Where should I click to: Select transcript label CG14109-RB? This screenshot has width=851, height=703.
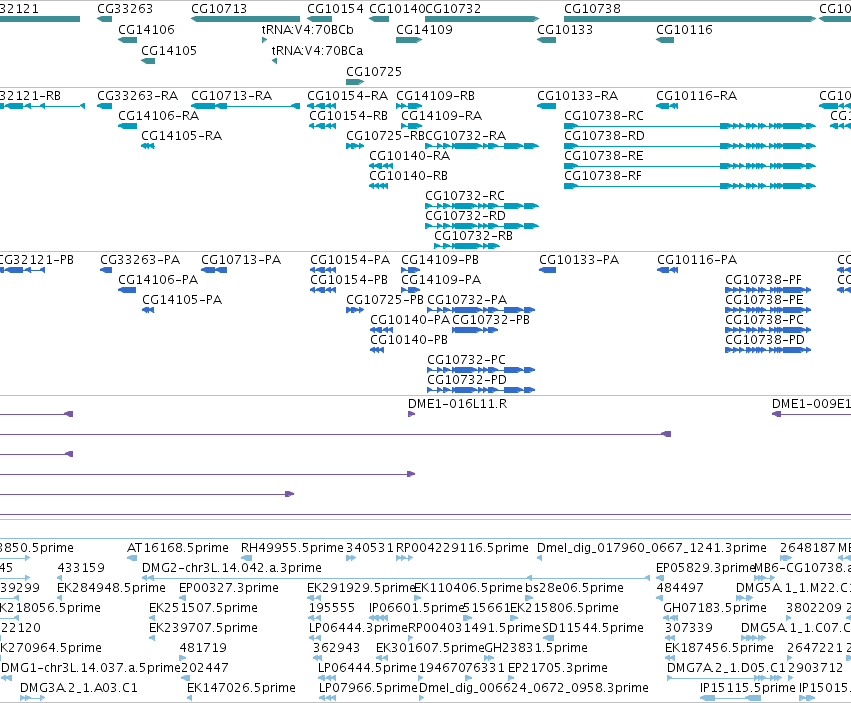click(435, 96)
